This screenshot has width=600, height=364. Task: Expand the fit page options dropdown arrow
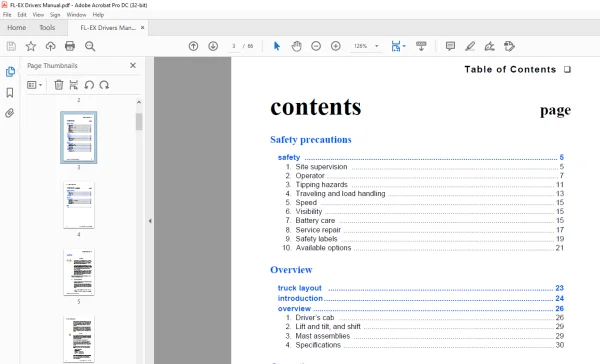[404, 46]
